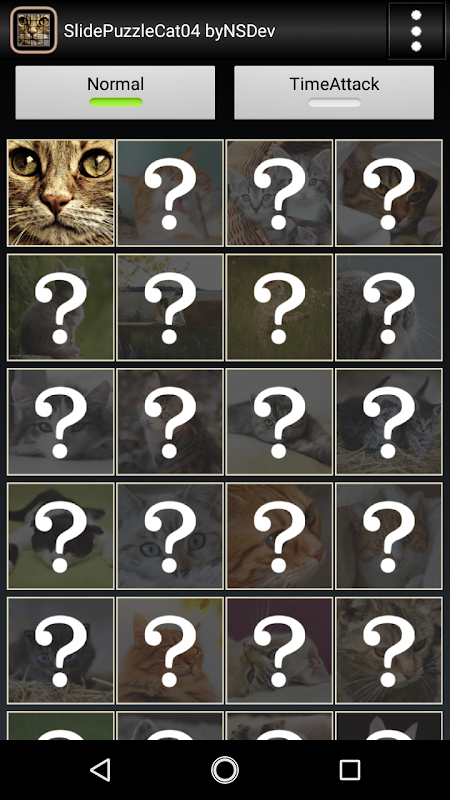Select locked dark kitten on hay puzzle
The height and width of the screenshot is (800, 450).
[61, 650]
